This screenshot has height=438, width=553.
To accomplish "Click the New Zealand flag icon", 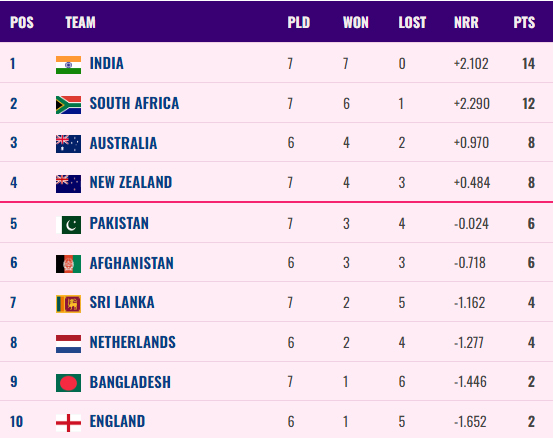I will tap(68, 184).
